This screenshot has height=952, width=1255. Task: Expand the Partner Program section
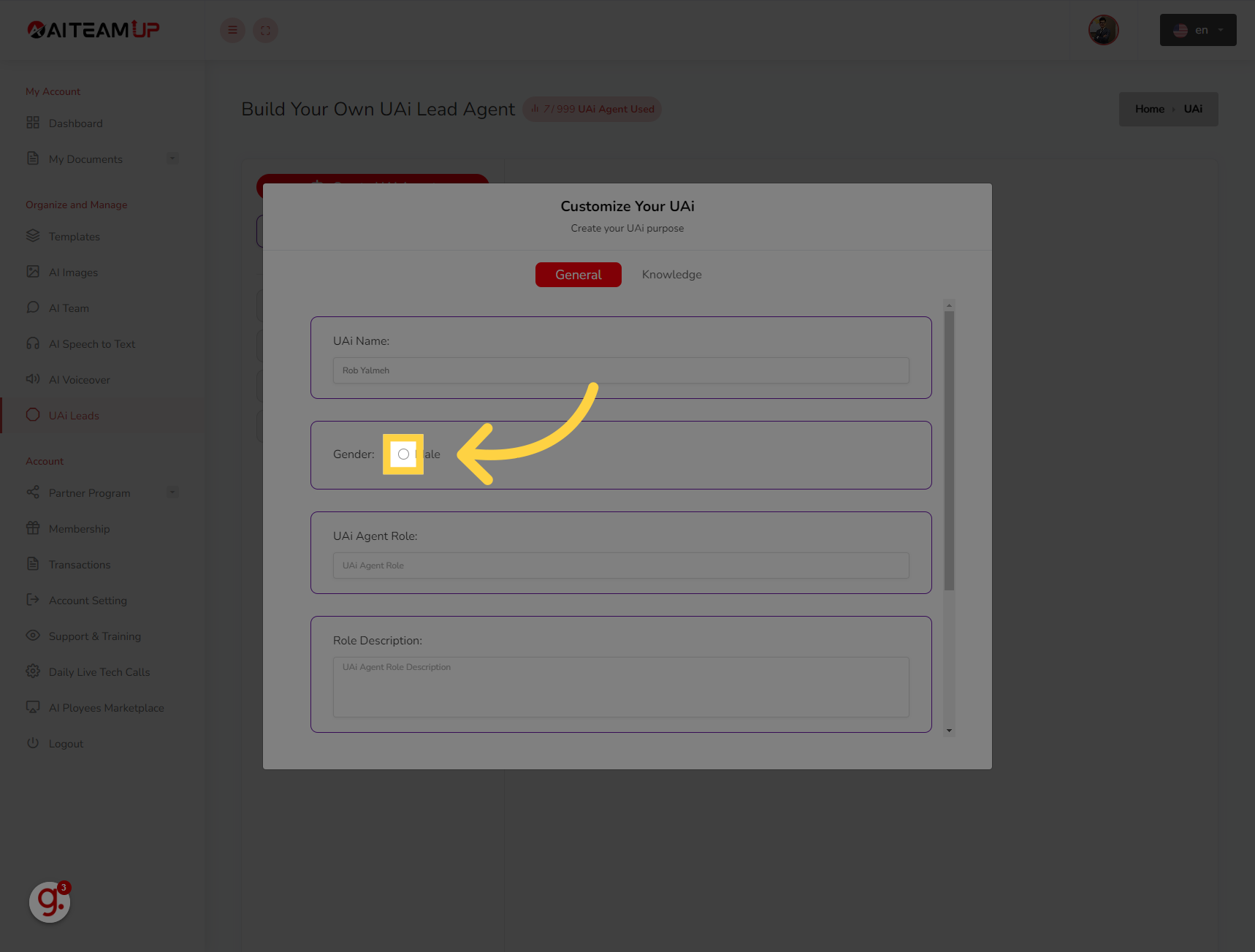[x=172, y=492]
